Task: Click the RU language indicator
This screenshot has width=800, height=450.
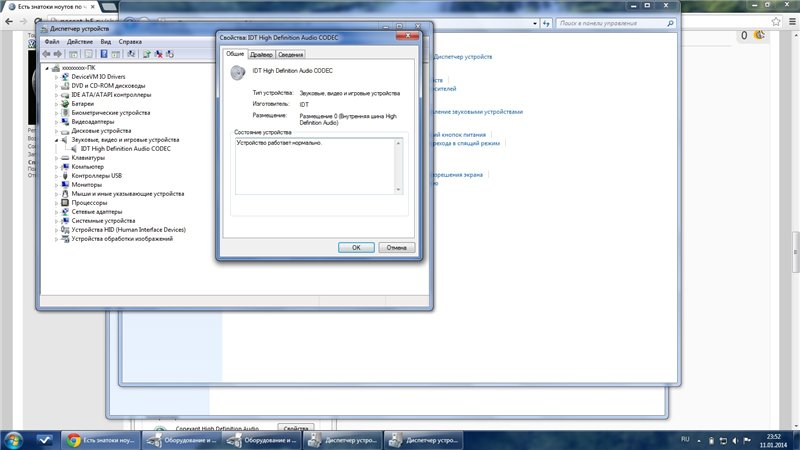Action: pyautogui.click(x=685, y=439)
